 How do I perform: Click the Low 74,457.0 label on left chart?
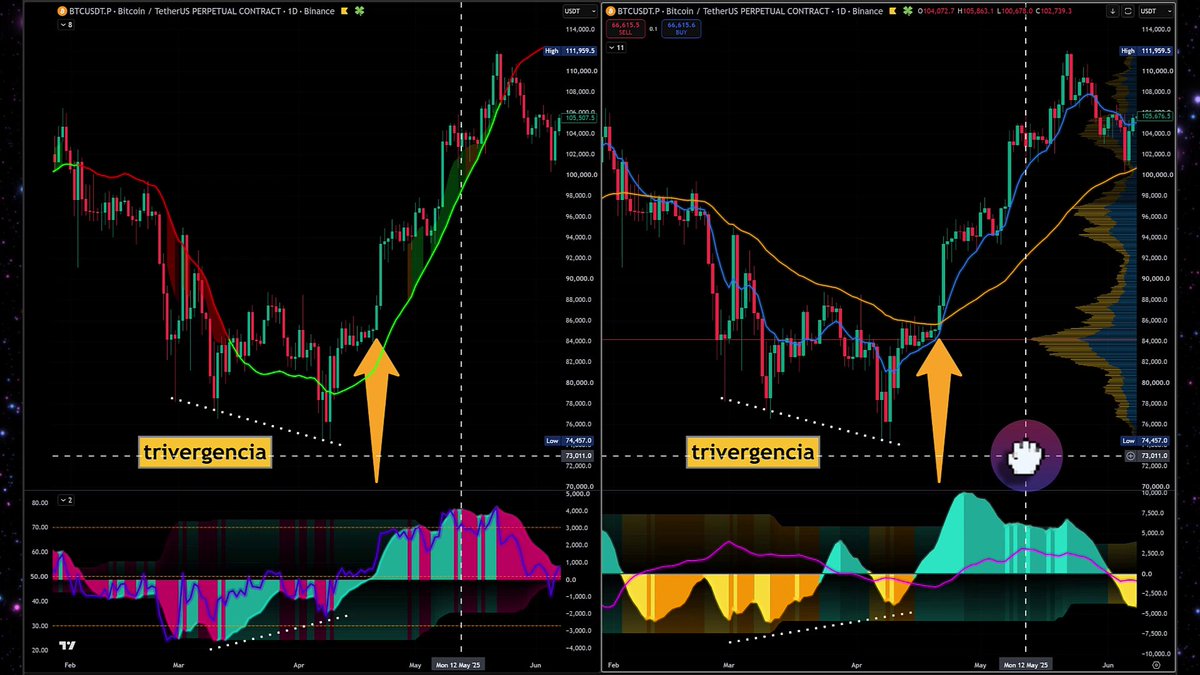570,441
